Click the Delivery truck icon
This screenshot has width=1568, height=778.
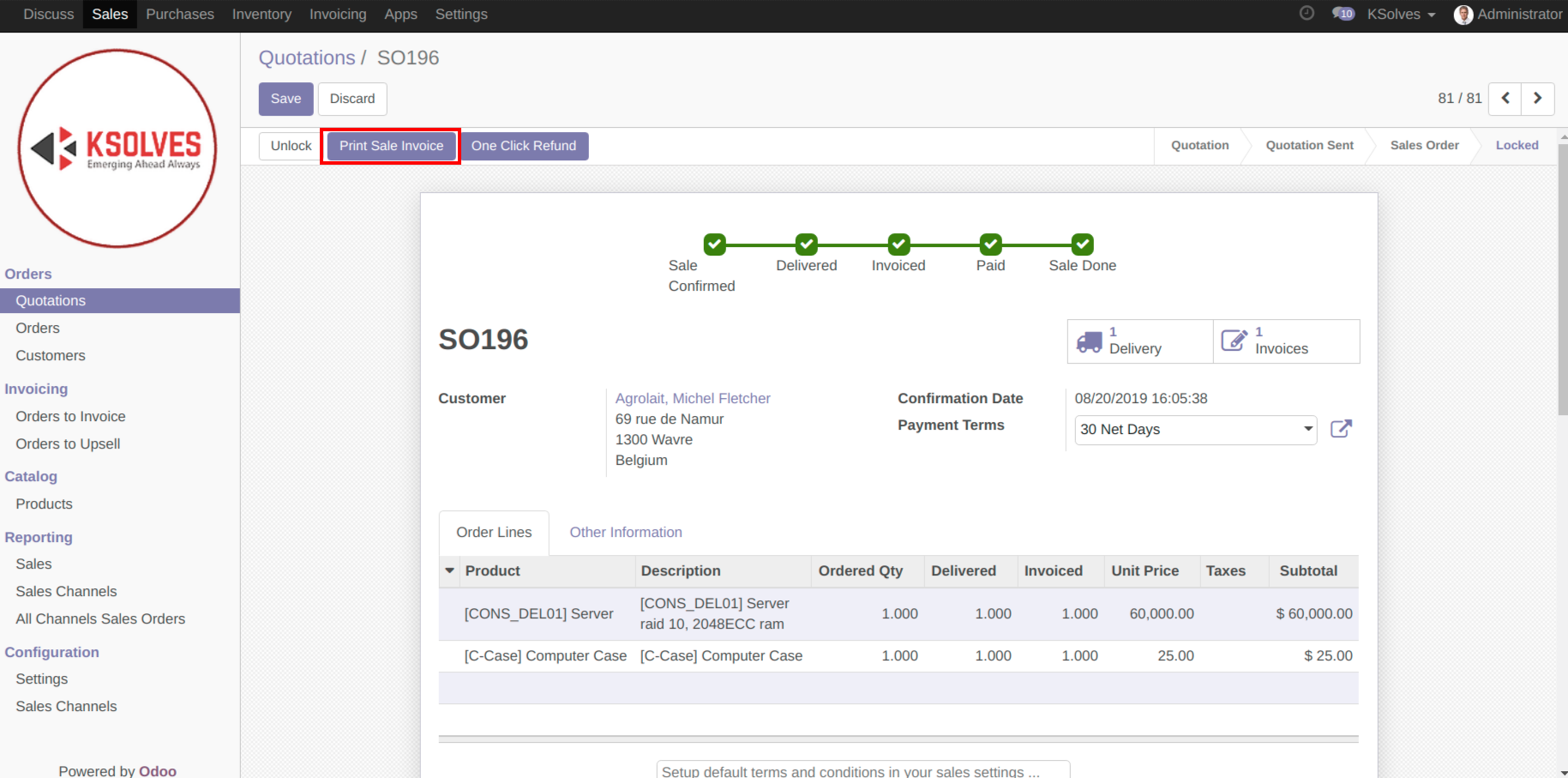pyautogui.click(x=1090, y=341)
